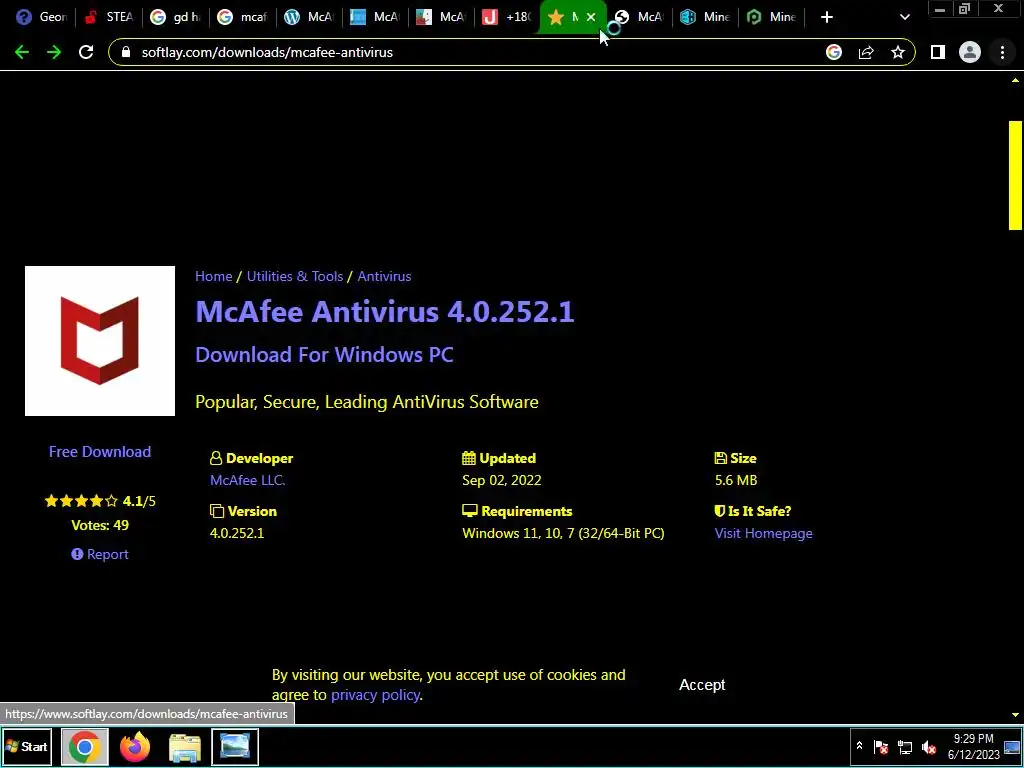Click the Free Download link
The width and height of the screenshot is (1024, 768).
point(100,451)
